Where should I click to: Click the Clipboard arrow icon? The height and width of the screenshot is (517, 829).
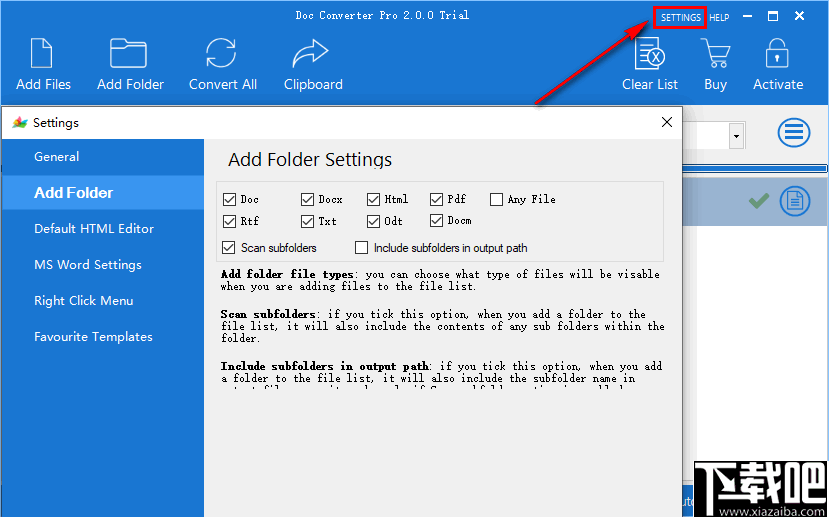pyautogui.click(x=310, y=53)
